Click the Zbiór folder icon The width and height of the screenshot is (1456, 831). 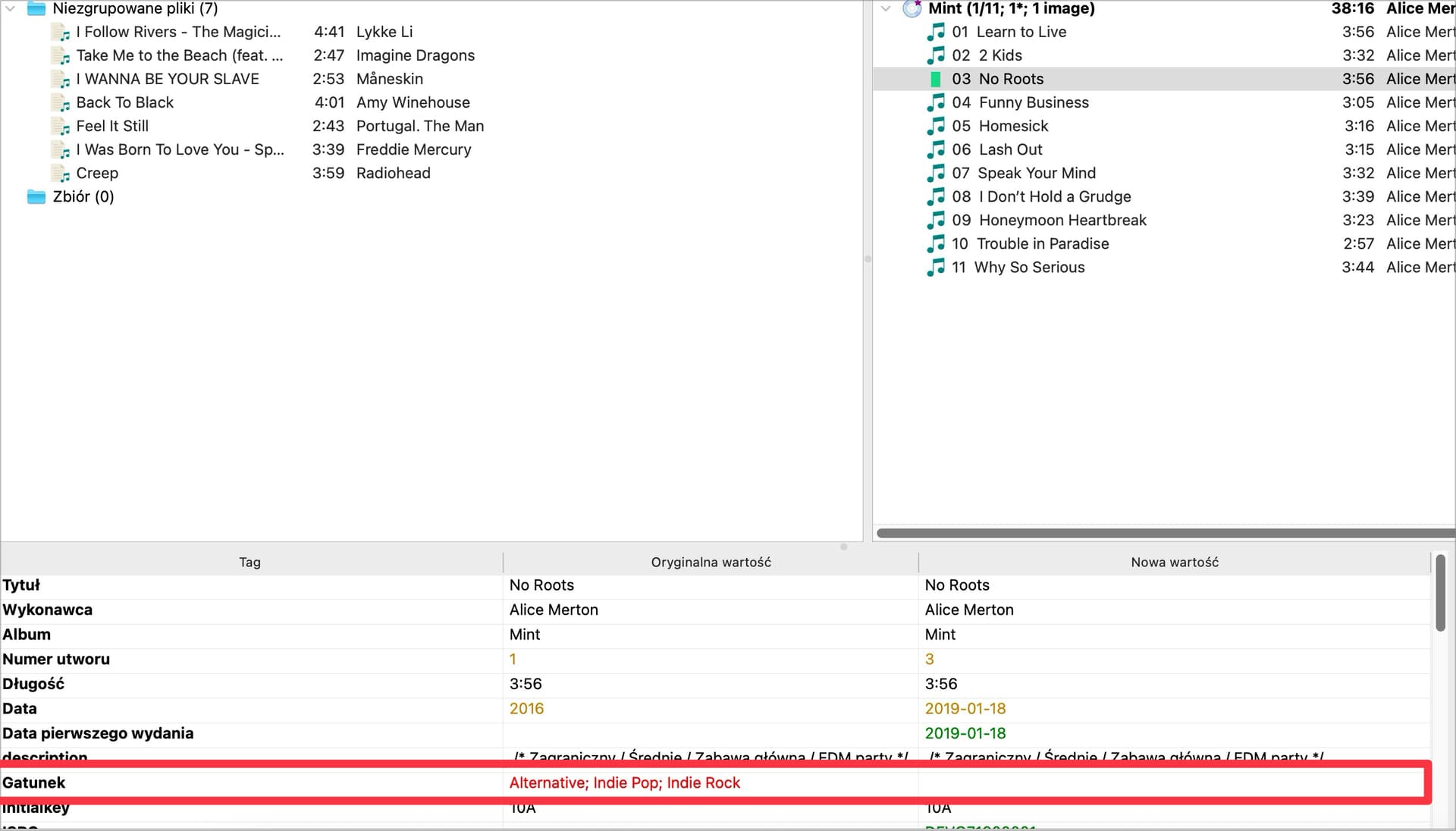tap(36, 197)
